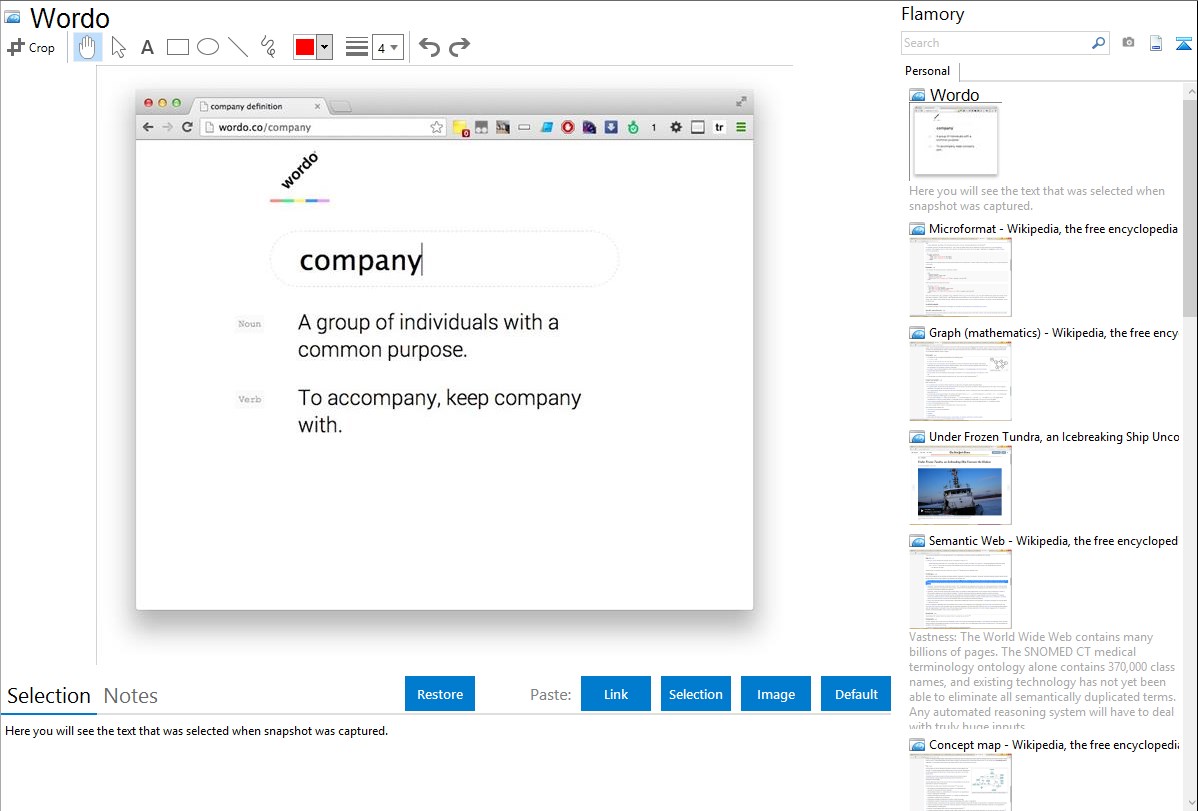This screenshot has height=811, width=1198.
Task: Open the Notes tab
Action: point(131,696)
